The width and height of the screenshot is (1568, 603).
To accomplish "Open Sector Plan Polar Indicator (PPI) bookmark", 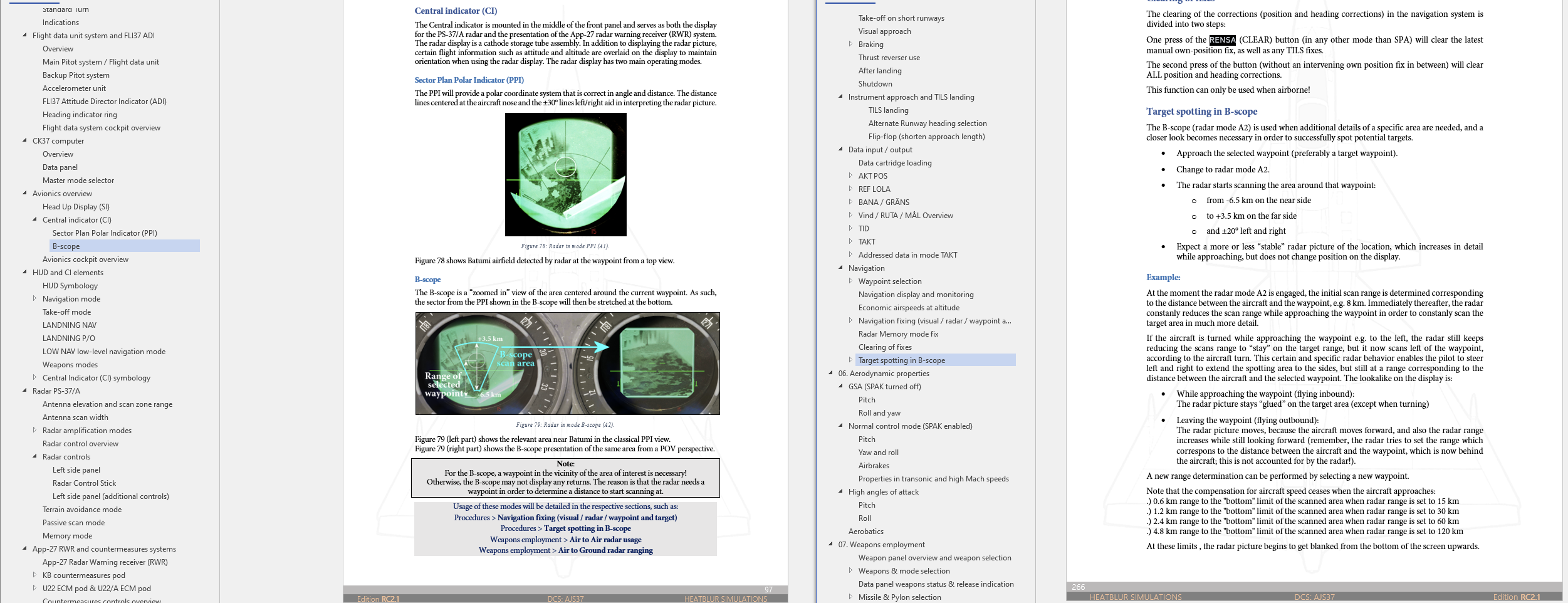I will [105, 233].
